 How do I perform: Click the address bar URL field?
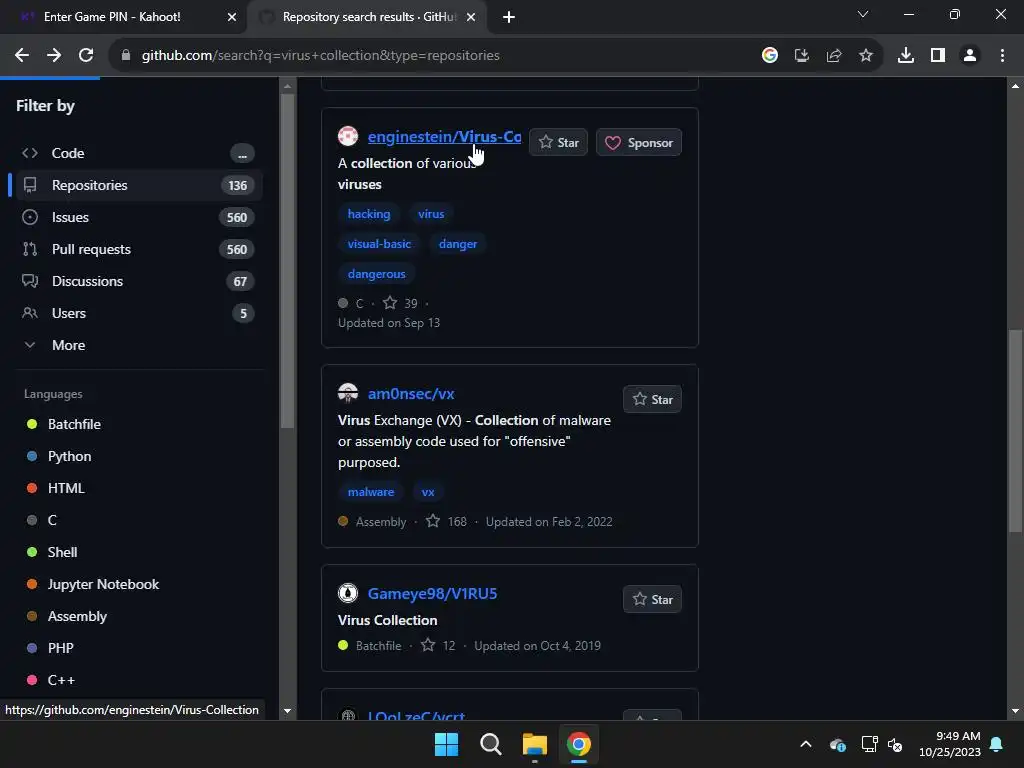(431, 56)
